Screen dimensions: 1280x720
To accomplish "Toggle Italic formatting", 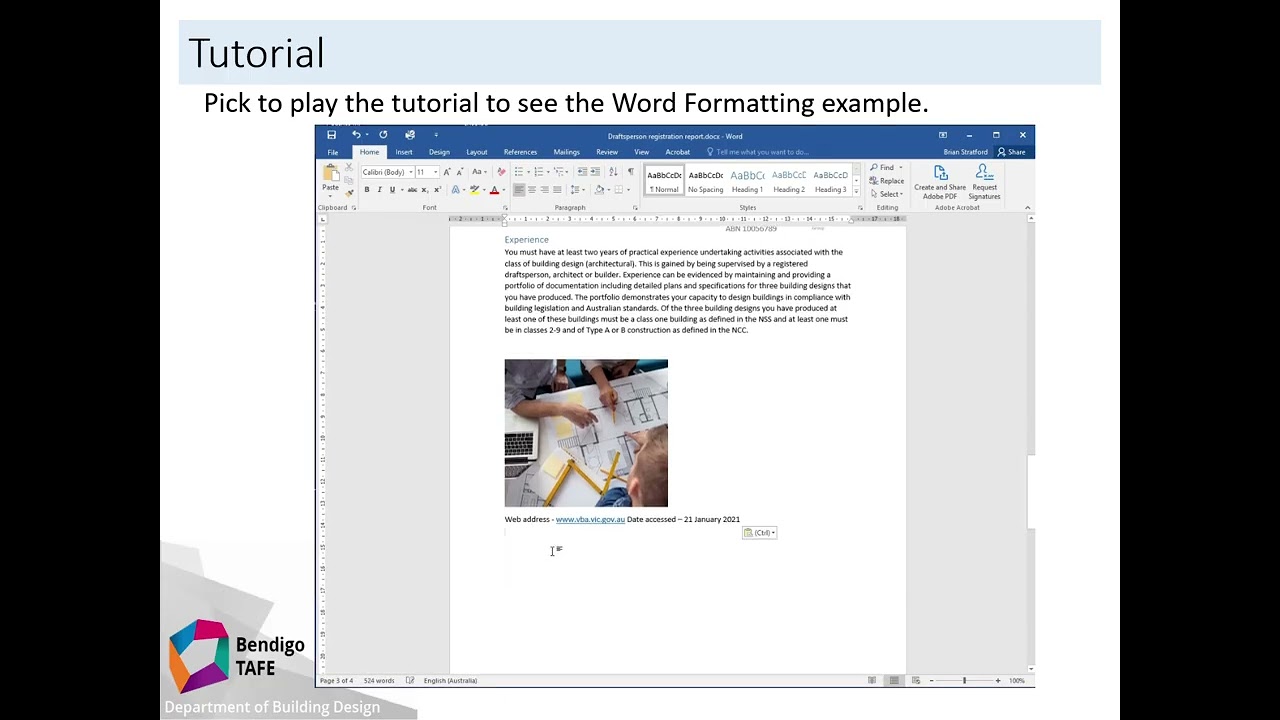I will click(x=379, y=190).
